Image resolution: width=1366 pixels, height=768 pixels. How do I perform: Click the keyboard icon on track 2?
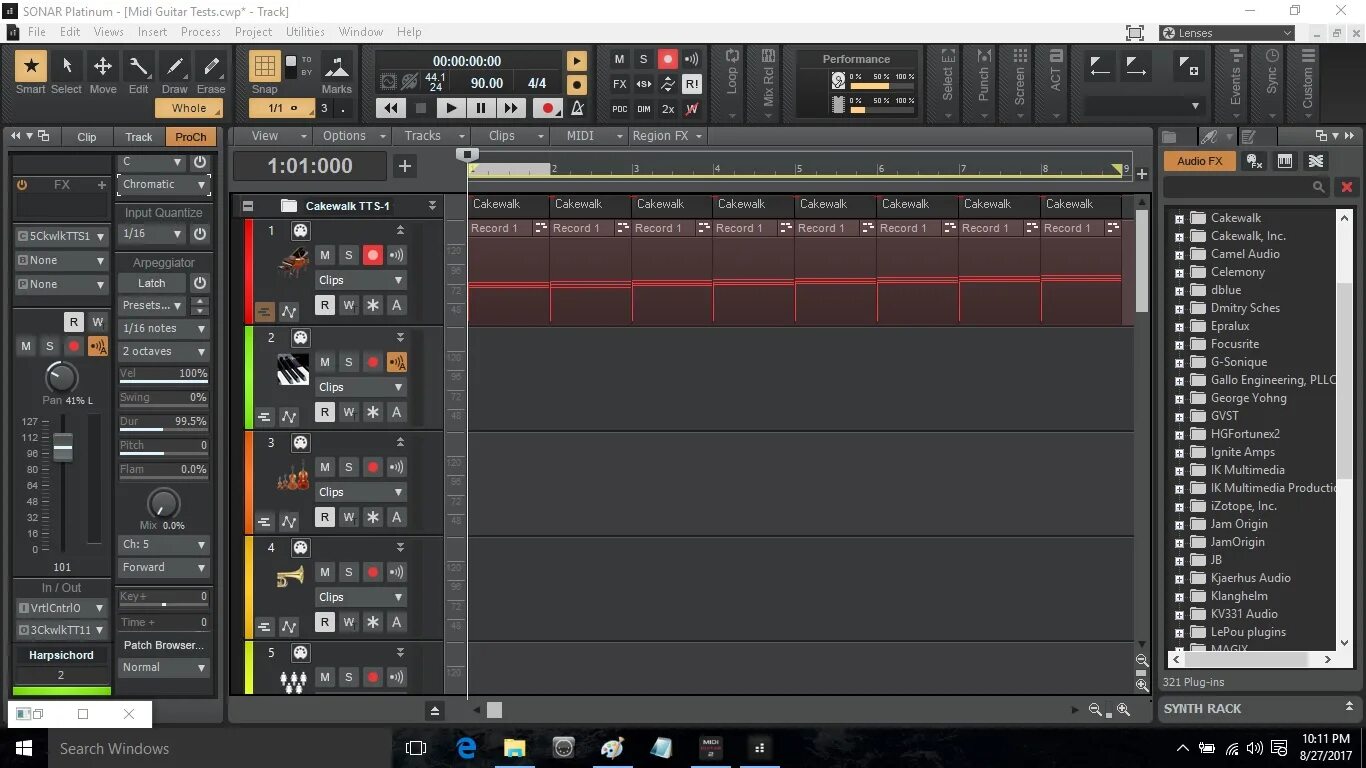point(293,370)
